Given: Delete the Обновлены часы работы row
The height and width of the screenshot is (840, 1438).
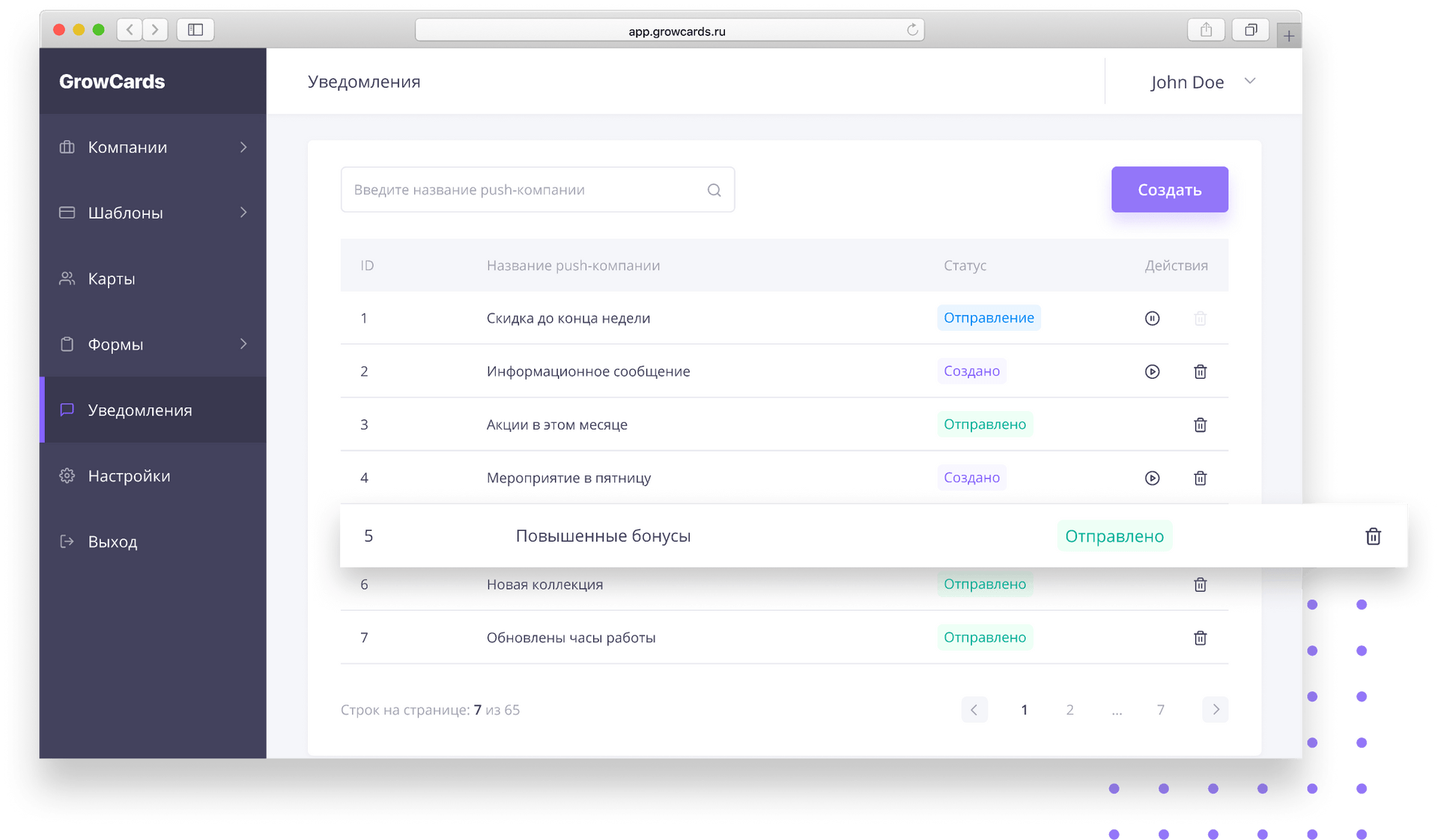Looking at the screenshot, I should tap(1200, 638).
